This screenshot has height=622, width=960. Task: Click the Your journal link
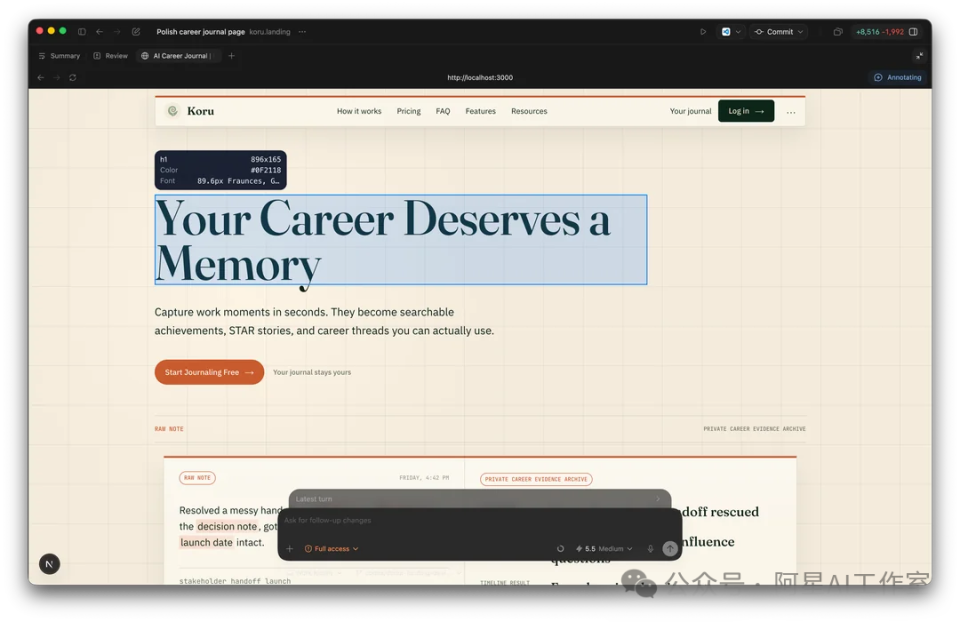pyautogui.click(x=690, y=111)
